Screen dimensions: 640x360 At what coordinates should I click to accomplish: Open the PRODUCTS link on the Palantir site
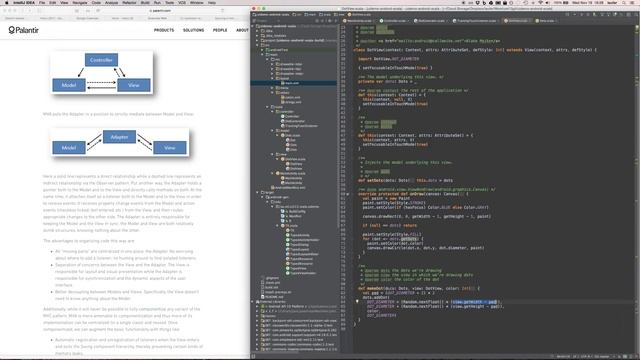[164, 30]
